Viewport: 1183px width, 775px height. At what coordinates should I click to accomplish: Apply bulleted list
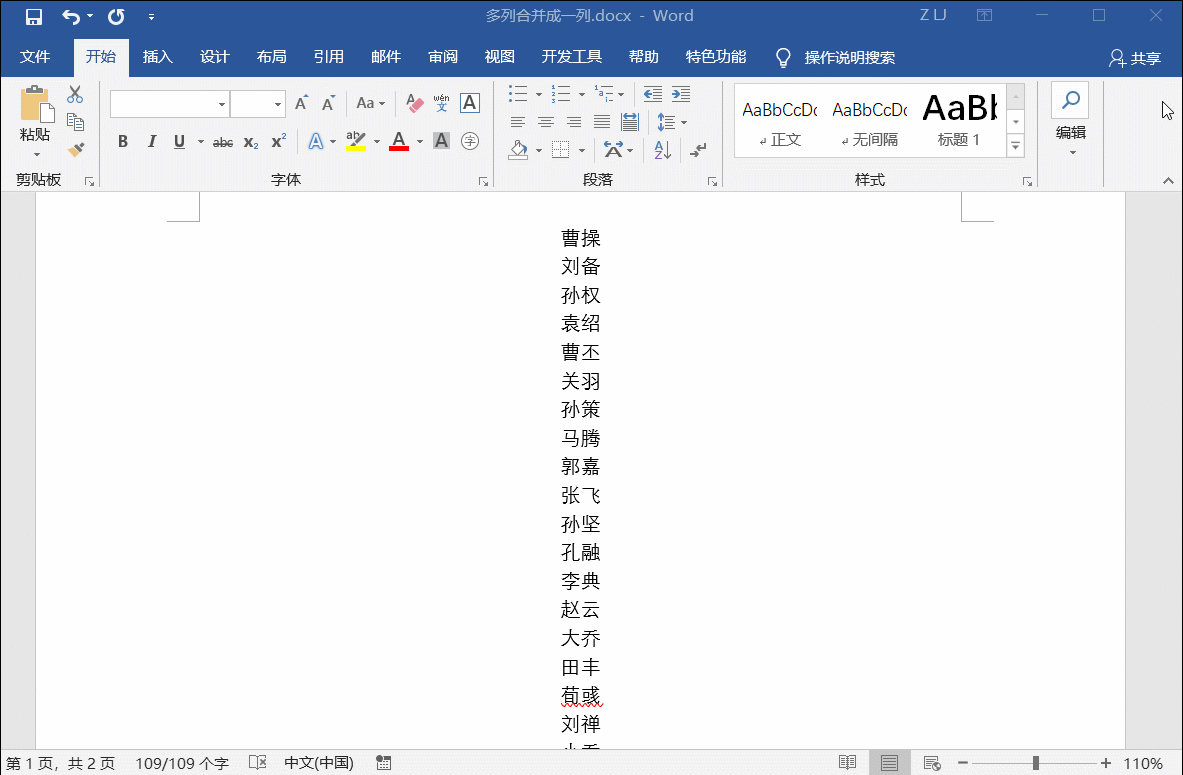pyautogui.click(x=518, y=94)
